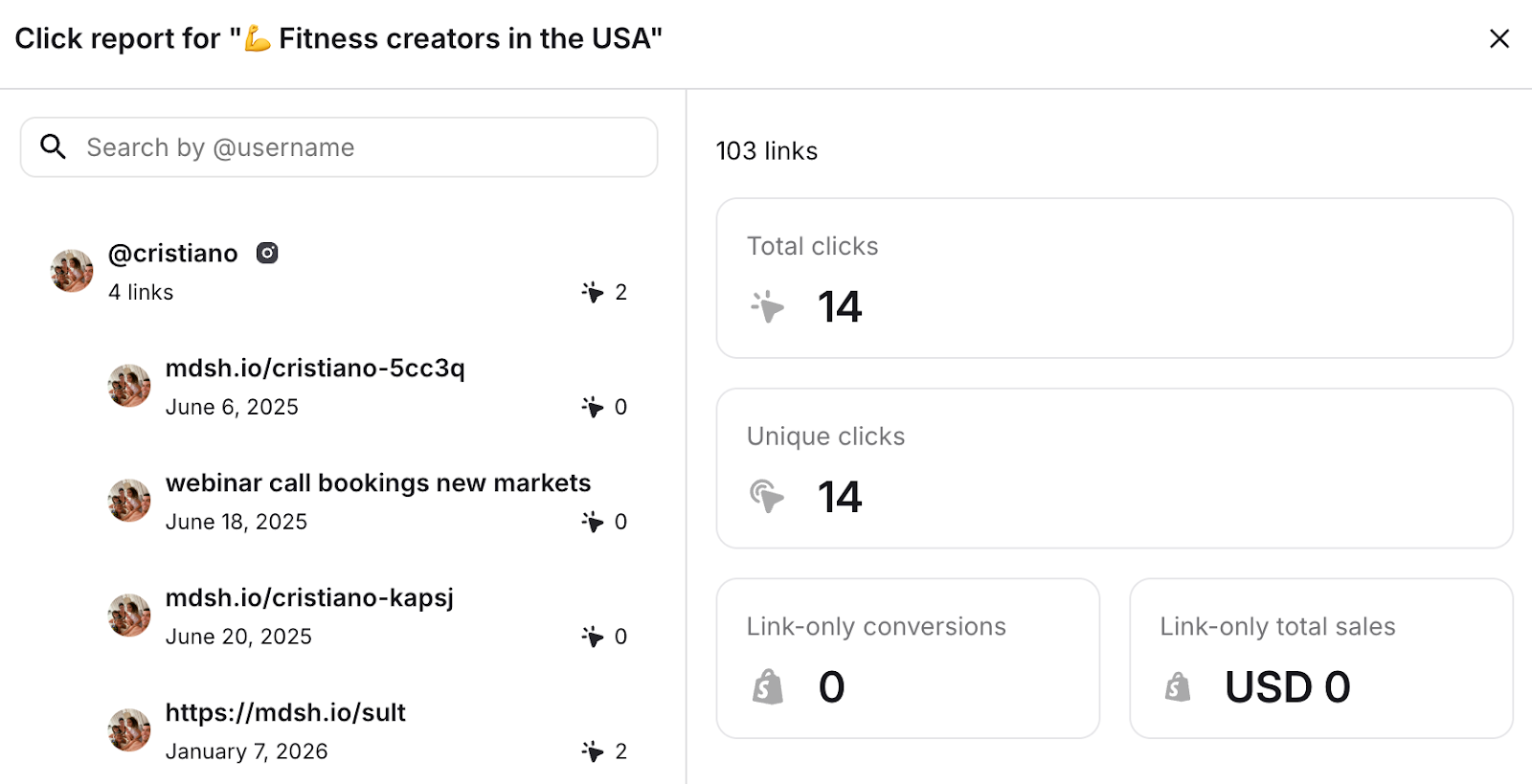
Task: Click the click-count icon for the January 7 link
Action: click(593, 751)
